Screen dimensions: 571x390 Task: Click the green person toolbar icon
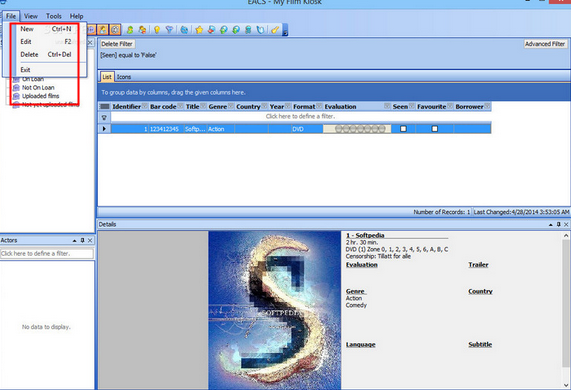pyautogui.click(x=130, y=30)
